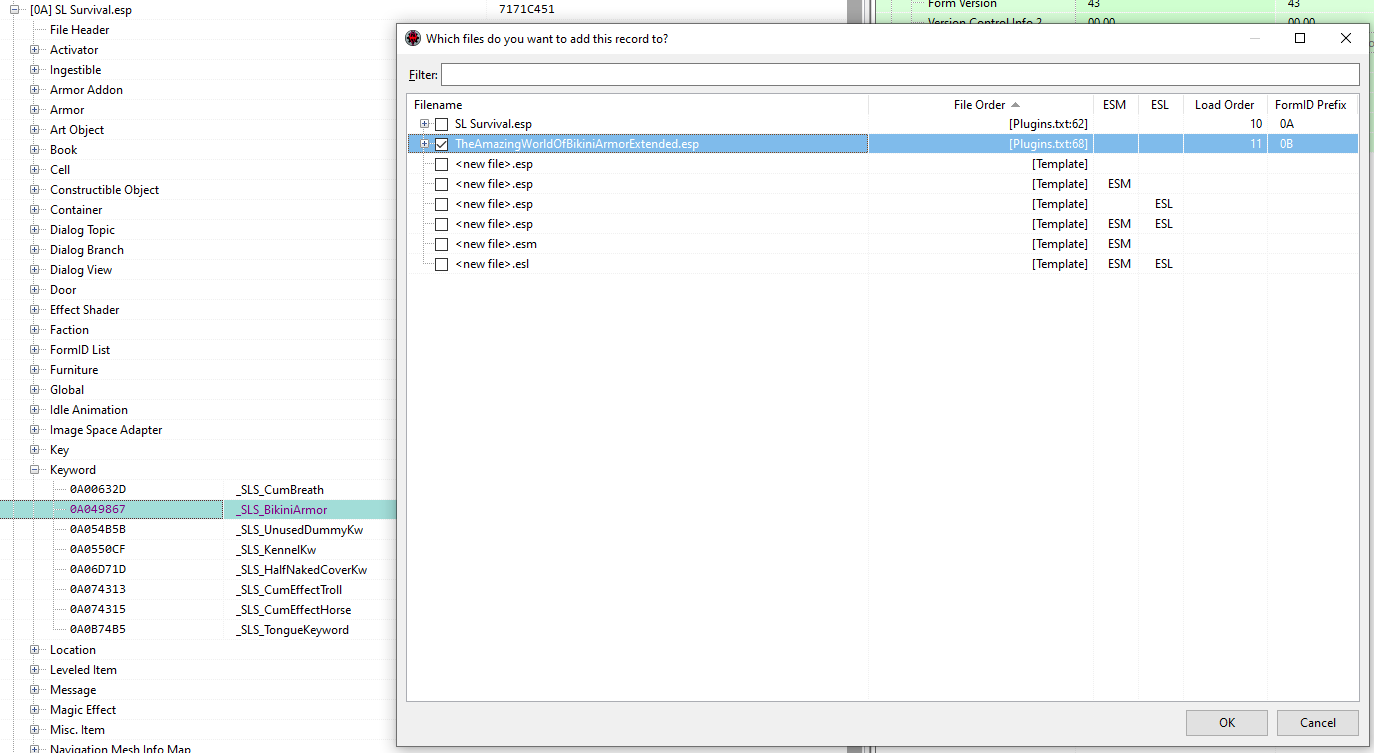
Task: Select the _SLS_TongueKeyword record
Action: pos(292,630)
